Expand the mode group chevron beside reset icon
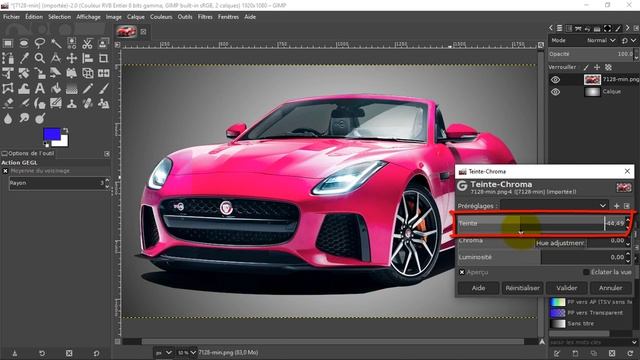This screenshot has height=360, width=640. tap(633, 40)
